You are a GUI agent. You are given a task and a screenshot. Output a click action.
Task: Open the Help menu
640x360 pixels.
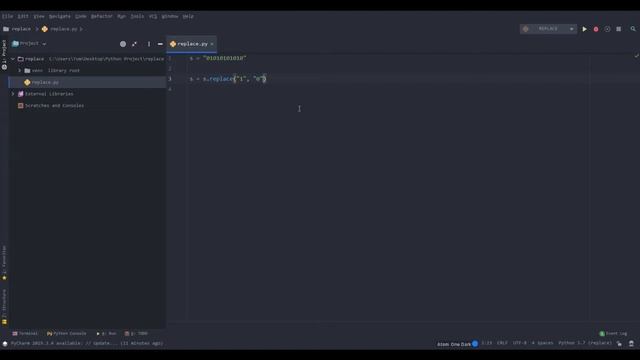[x=188, y=16]
